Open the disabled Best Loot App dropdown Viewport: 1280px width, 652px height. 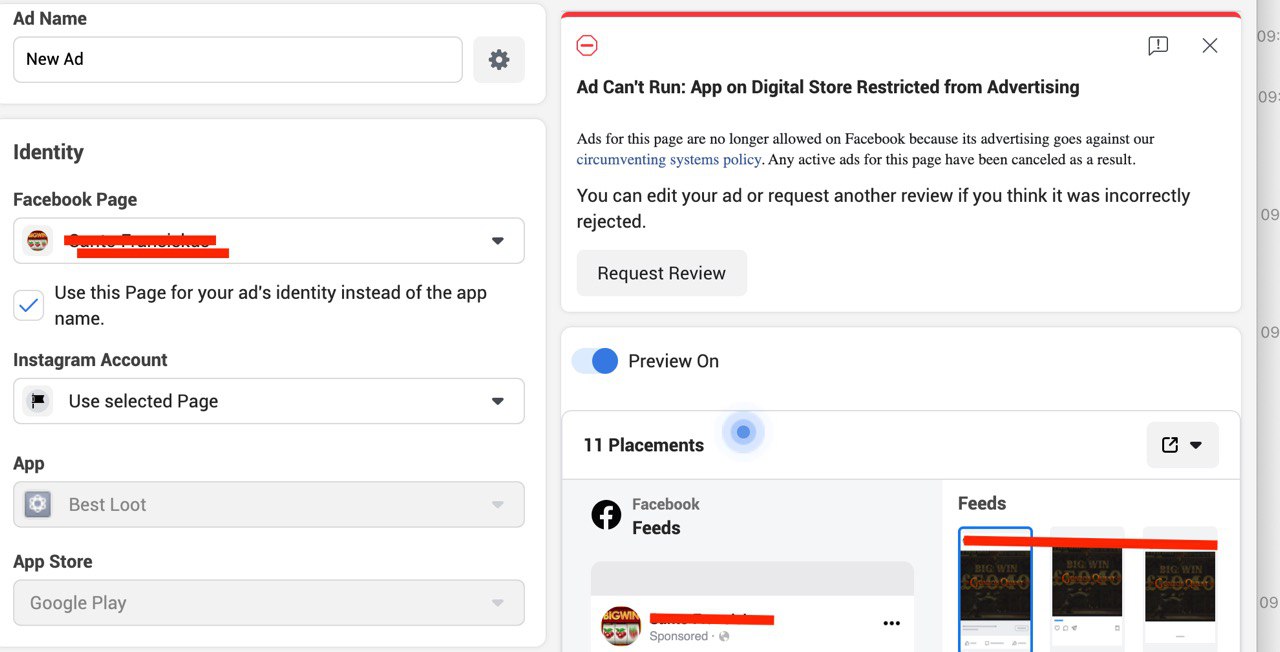click(x=269, y=505)
